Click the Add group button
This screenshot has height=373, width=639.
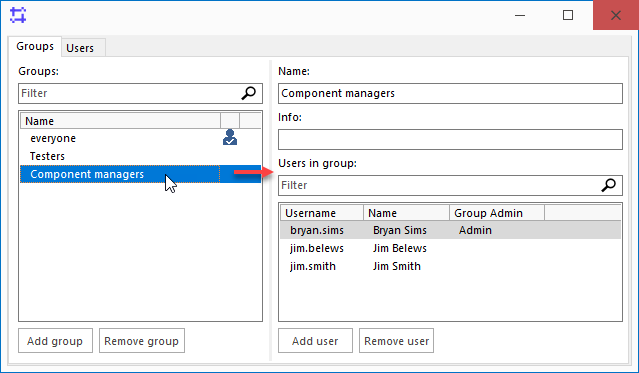click(55, 341)
